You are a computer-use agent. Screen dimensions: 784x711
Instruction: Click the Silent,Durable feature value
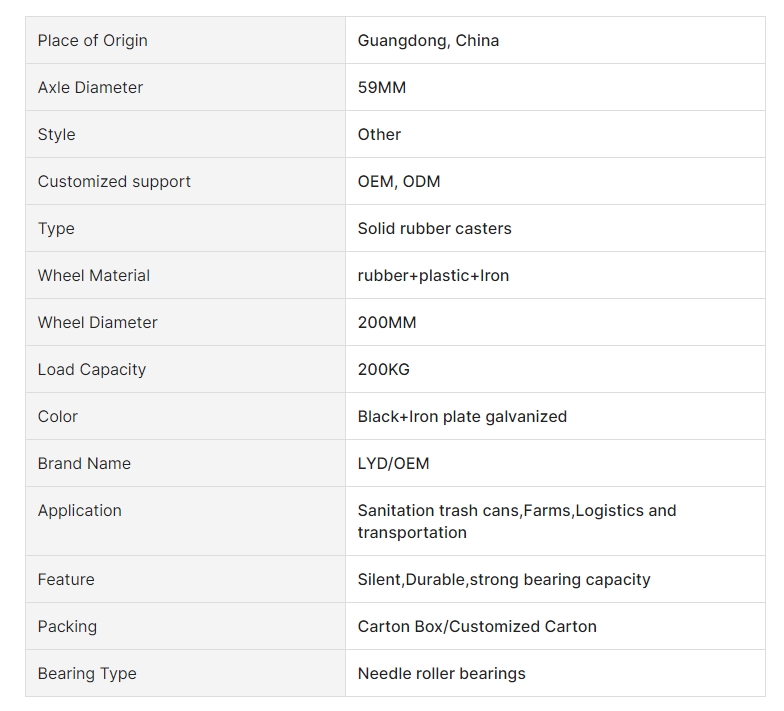(x=504, y=580)
